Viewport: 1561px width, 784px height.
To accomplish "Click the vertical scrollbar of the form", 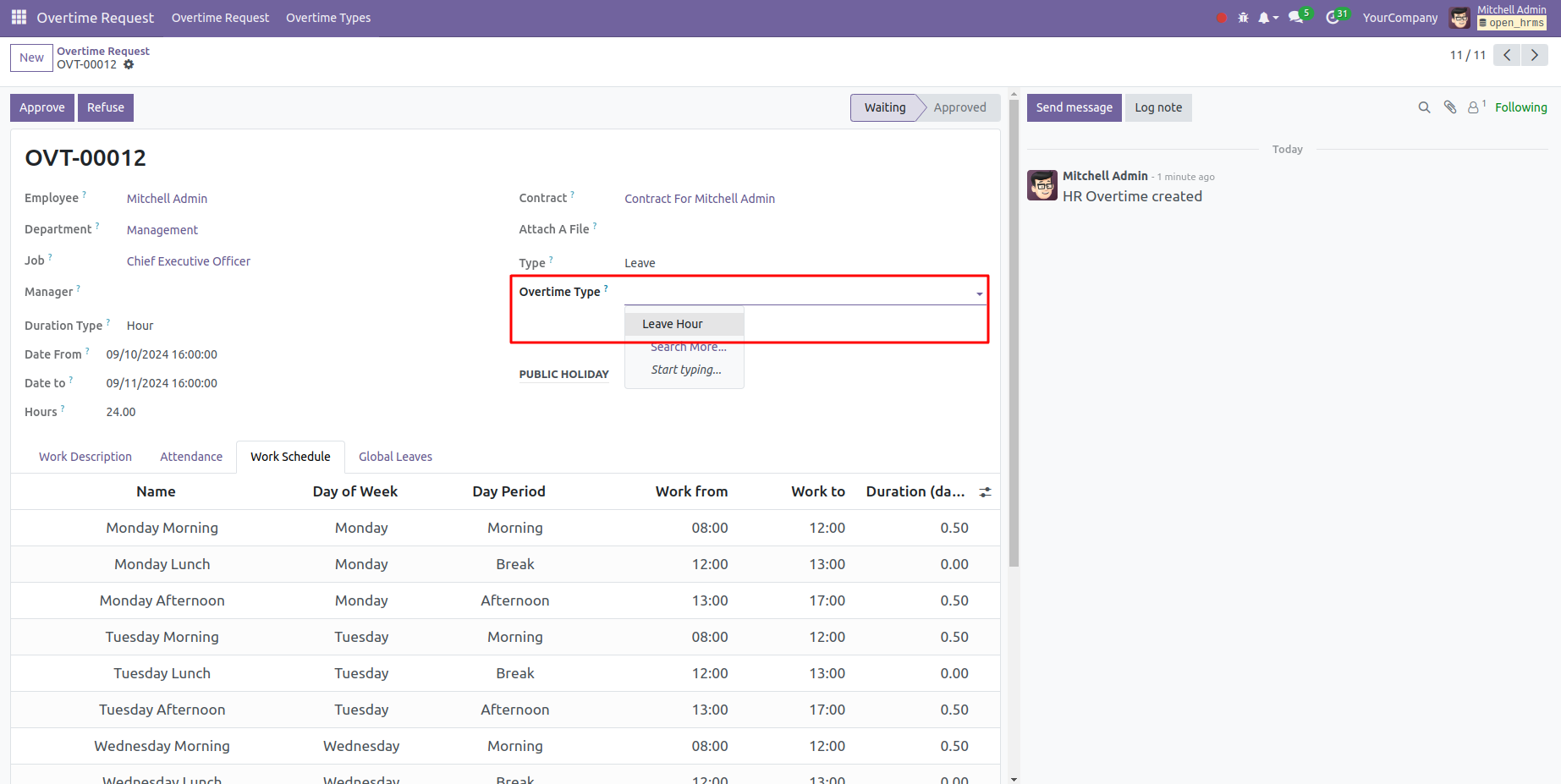I will 1014,338.
